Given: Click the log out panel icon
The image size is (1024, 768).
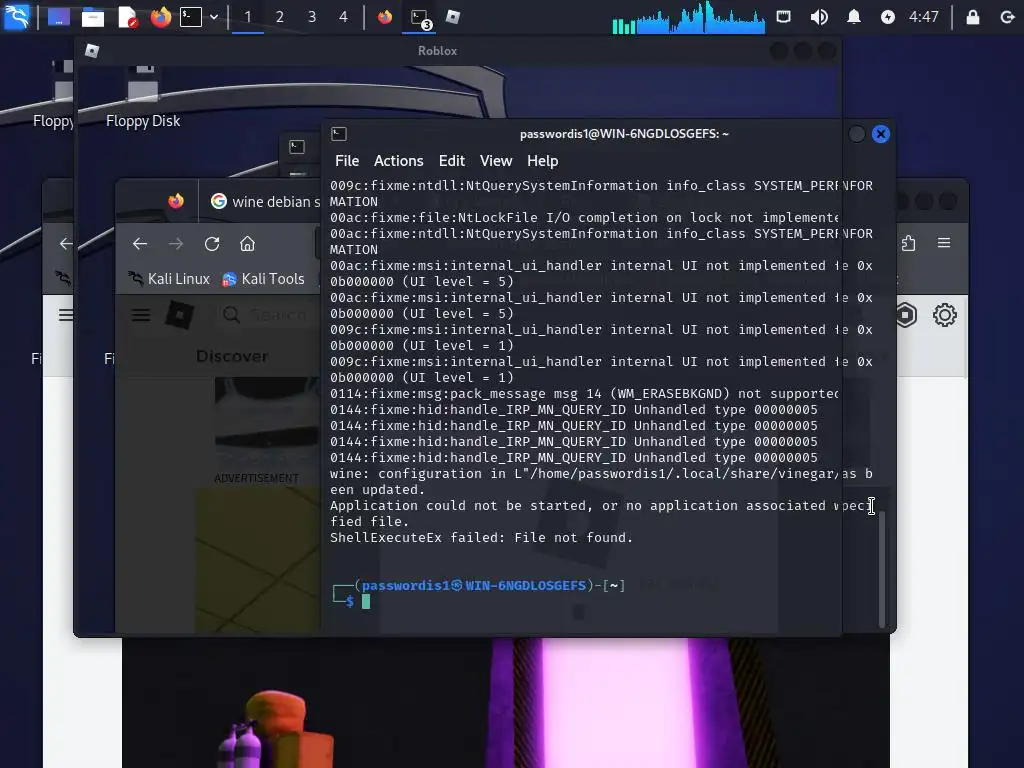Looking at the screenshot, I should pos(1008,17).
